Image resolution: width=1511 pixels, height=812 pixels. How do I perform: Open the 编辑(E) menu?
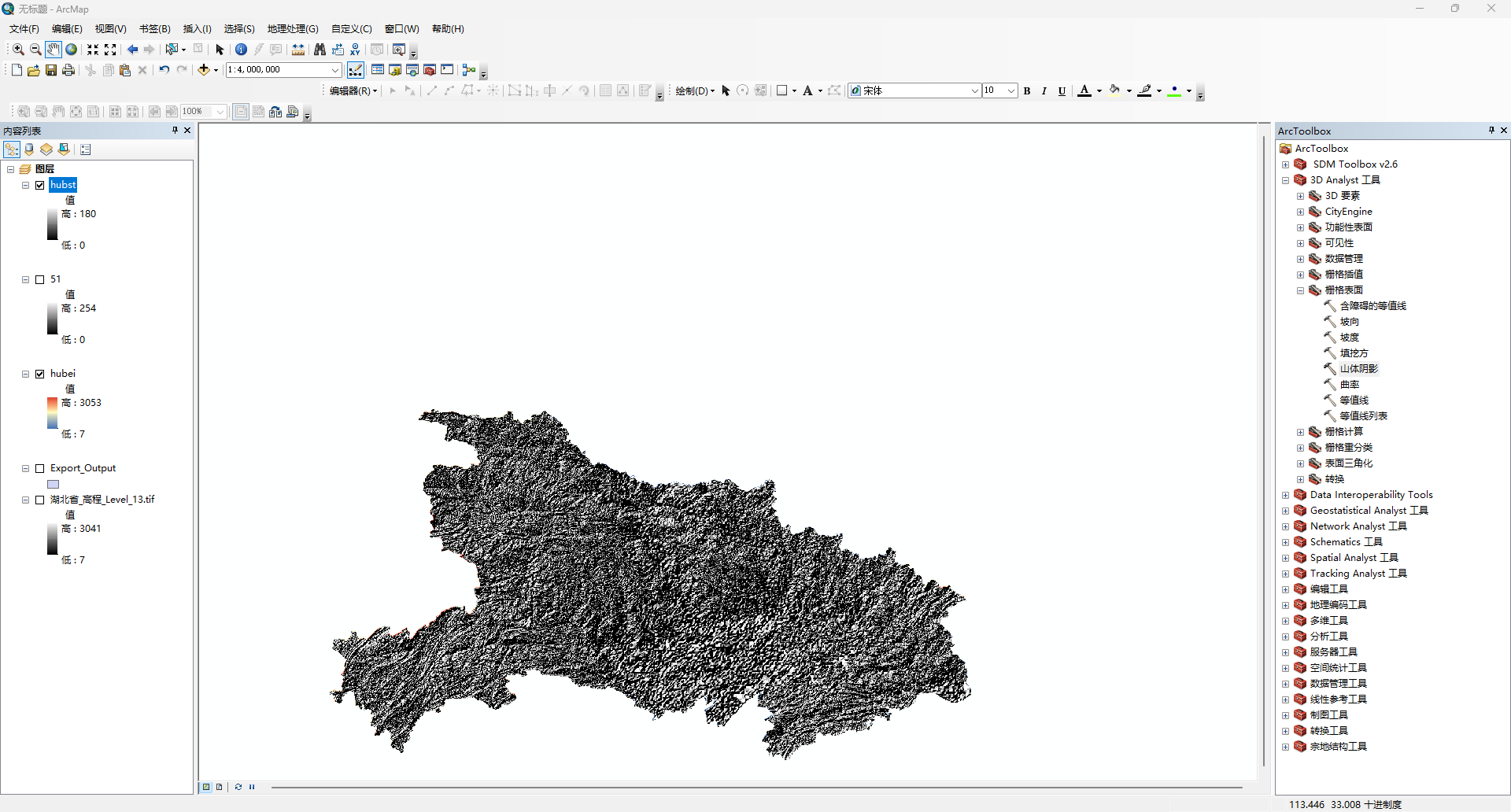[67, 29]
